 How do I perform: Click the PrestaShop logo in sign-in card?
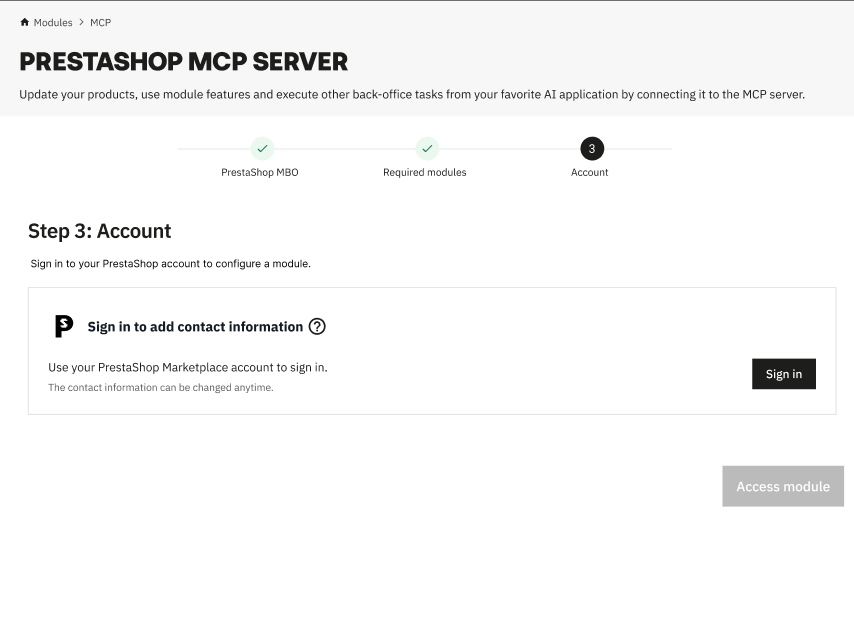pos(64,326)
